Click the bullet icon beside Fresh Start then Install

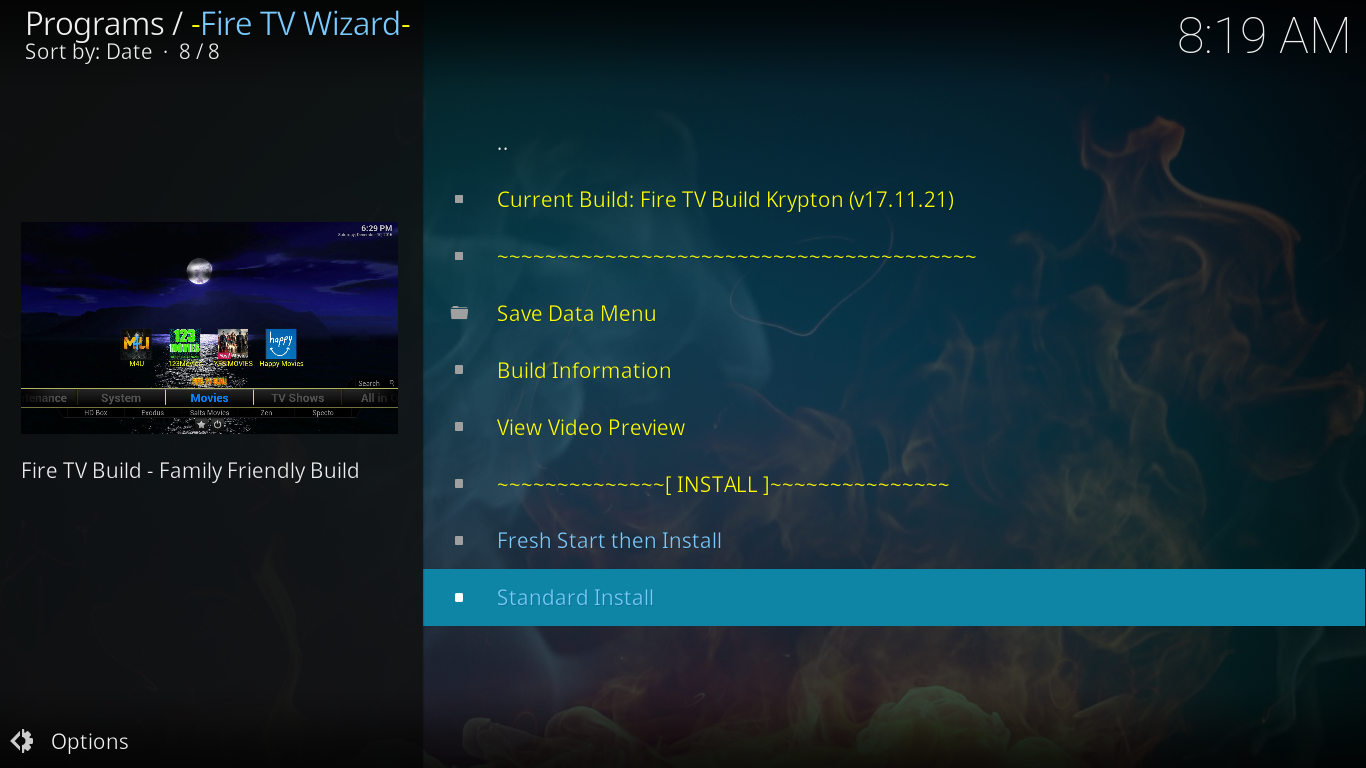click(459, 540)
